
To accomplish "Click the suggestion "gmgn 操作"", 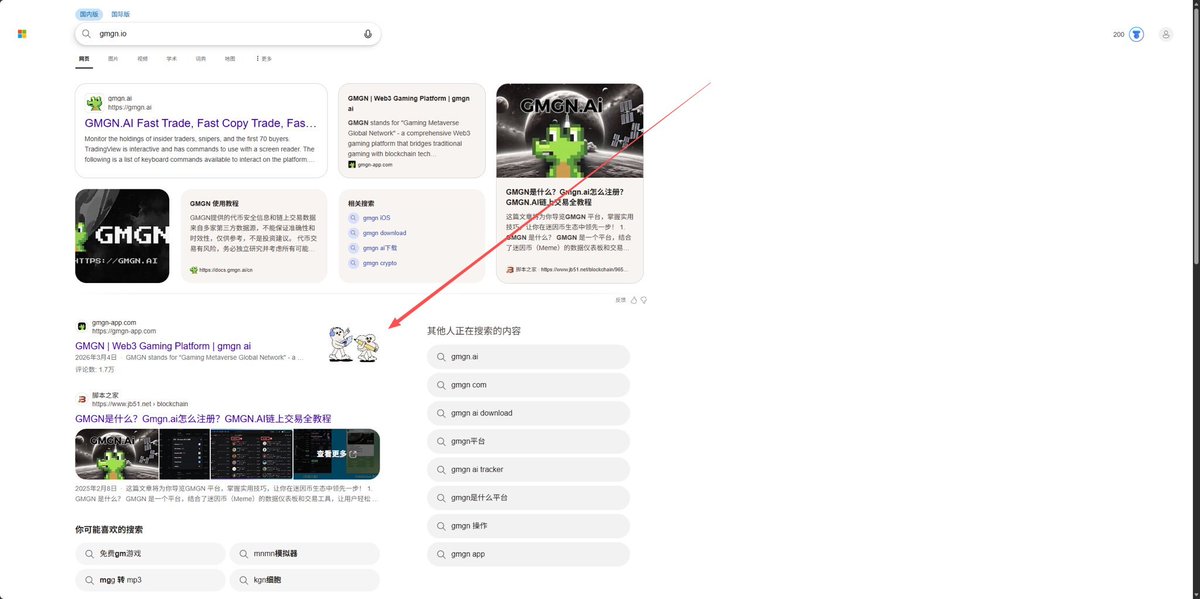I will click(528, 525).
